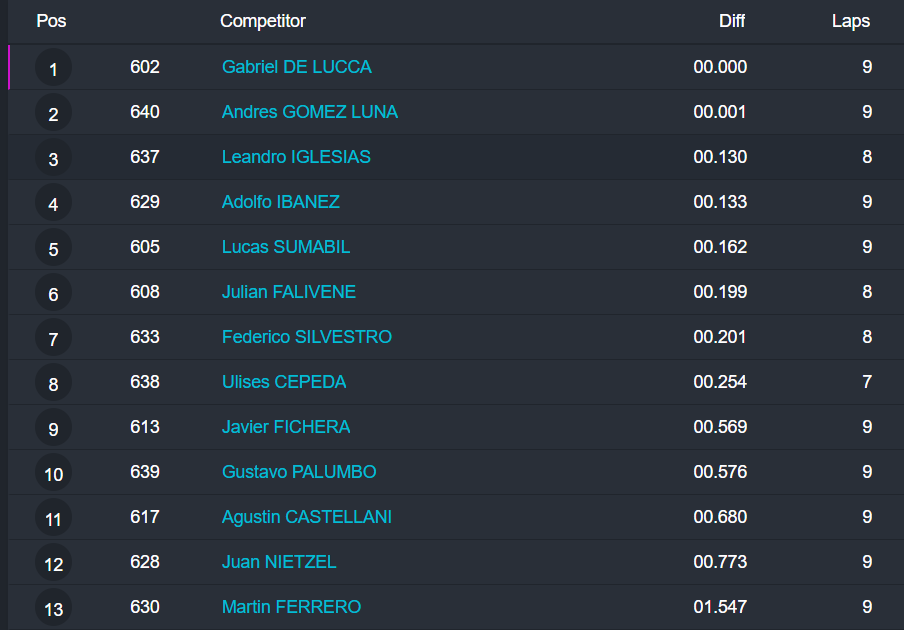Sort by Laps column header
This screenshot has height=630, width=904.
851,21
